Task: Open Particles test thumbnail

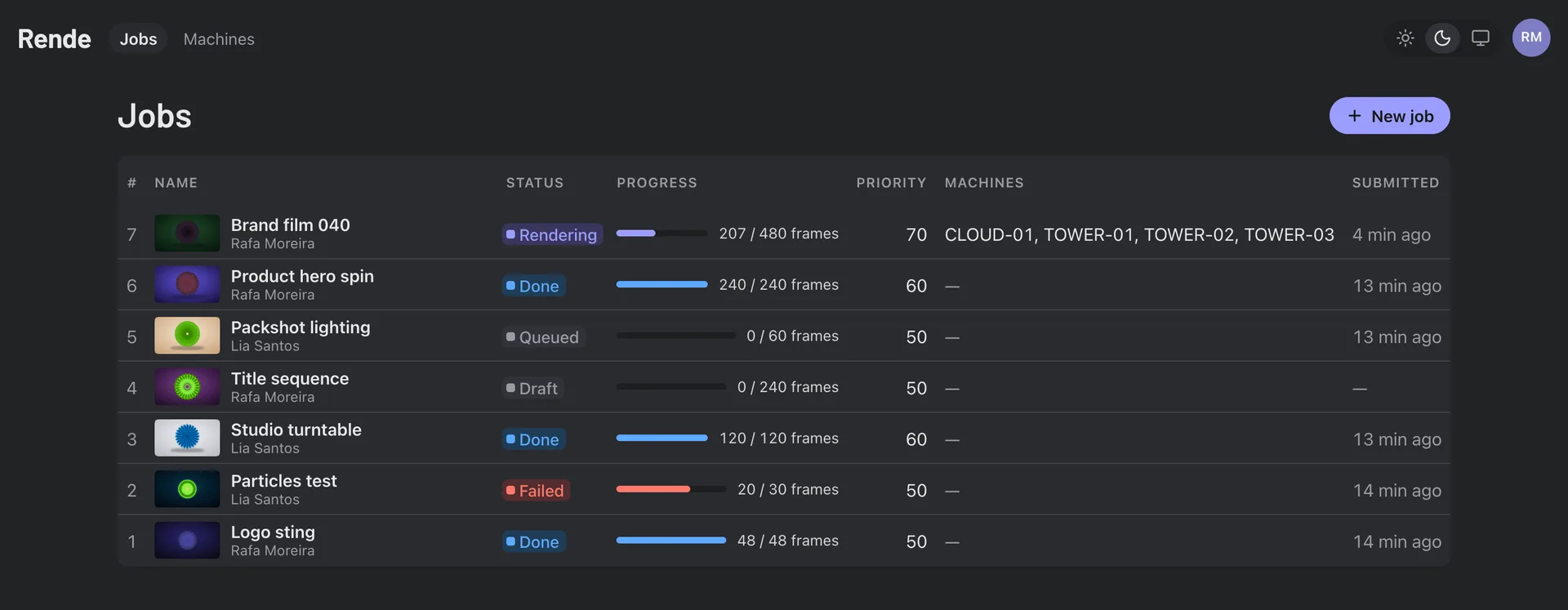Action: [x=187, y=489]
